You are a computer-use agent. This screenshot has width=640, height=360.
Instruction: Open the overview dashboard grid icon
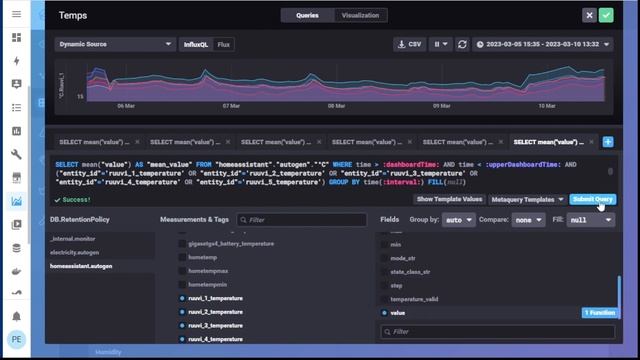tap(16, 38)
